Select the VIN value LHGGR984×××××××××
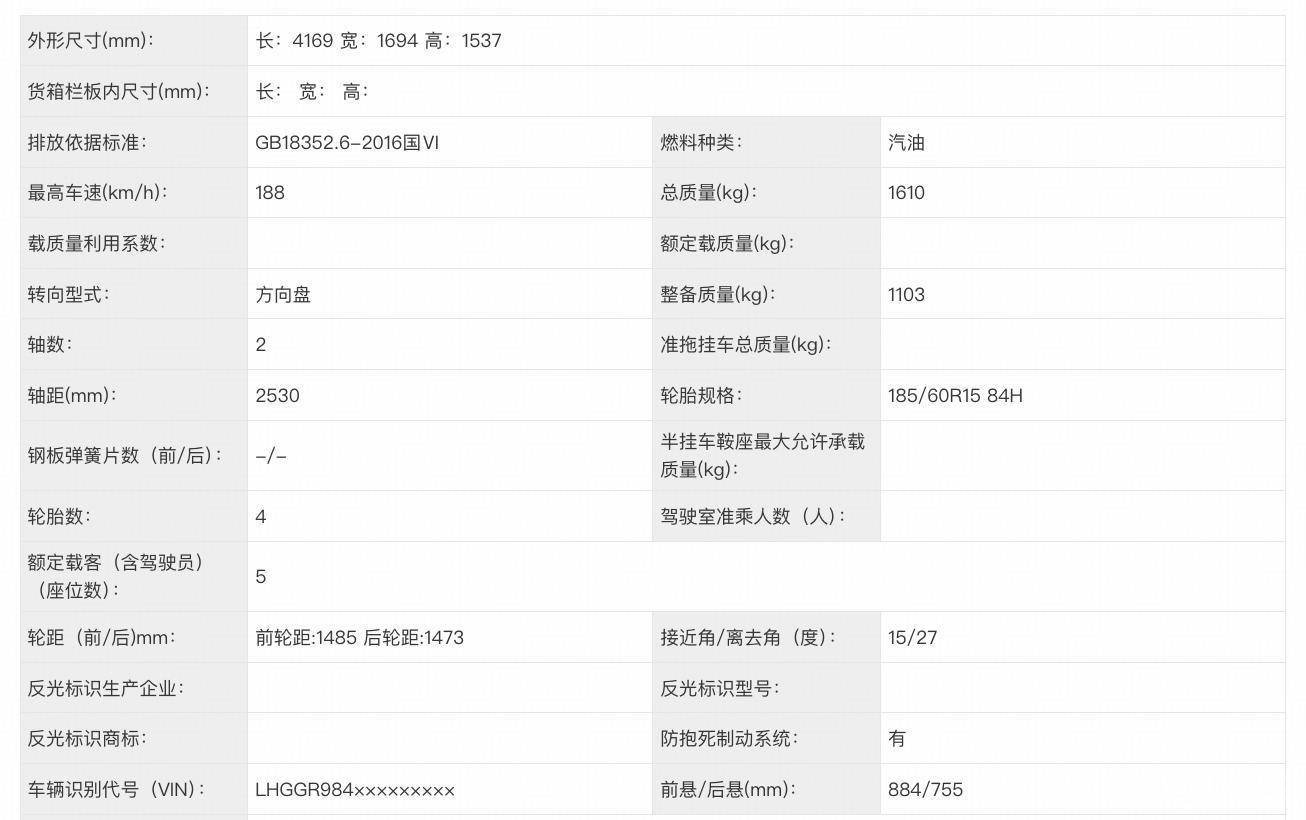 355,790
